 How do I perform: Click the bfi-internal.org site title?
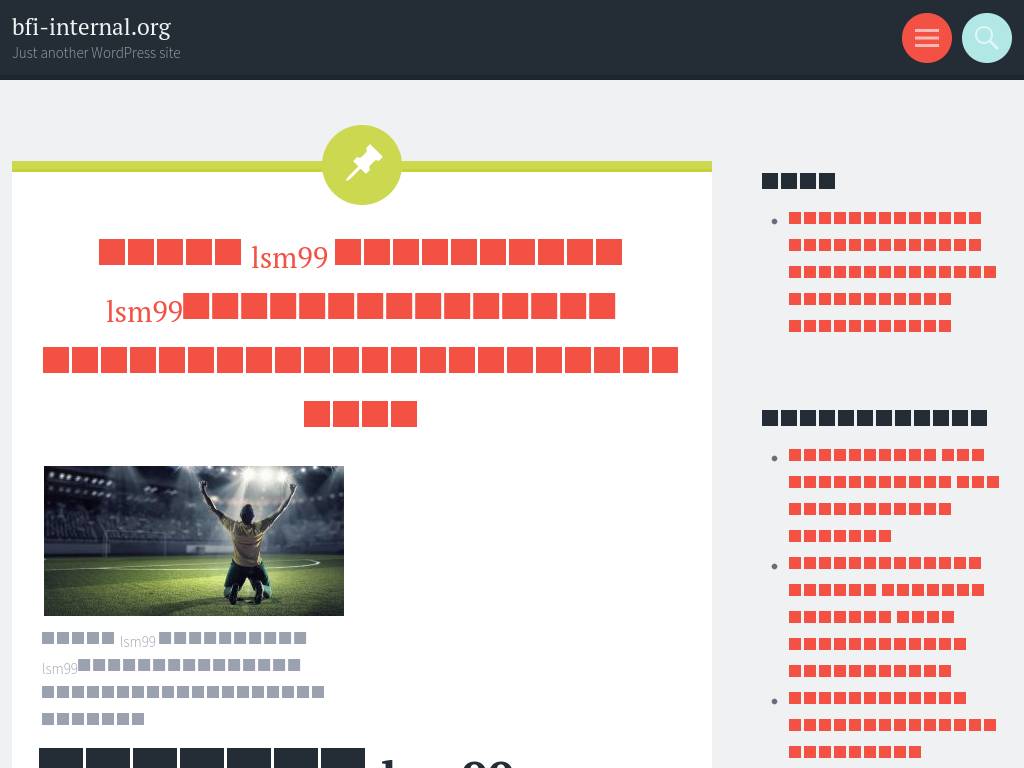tap(91, 27)
